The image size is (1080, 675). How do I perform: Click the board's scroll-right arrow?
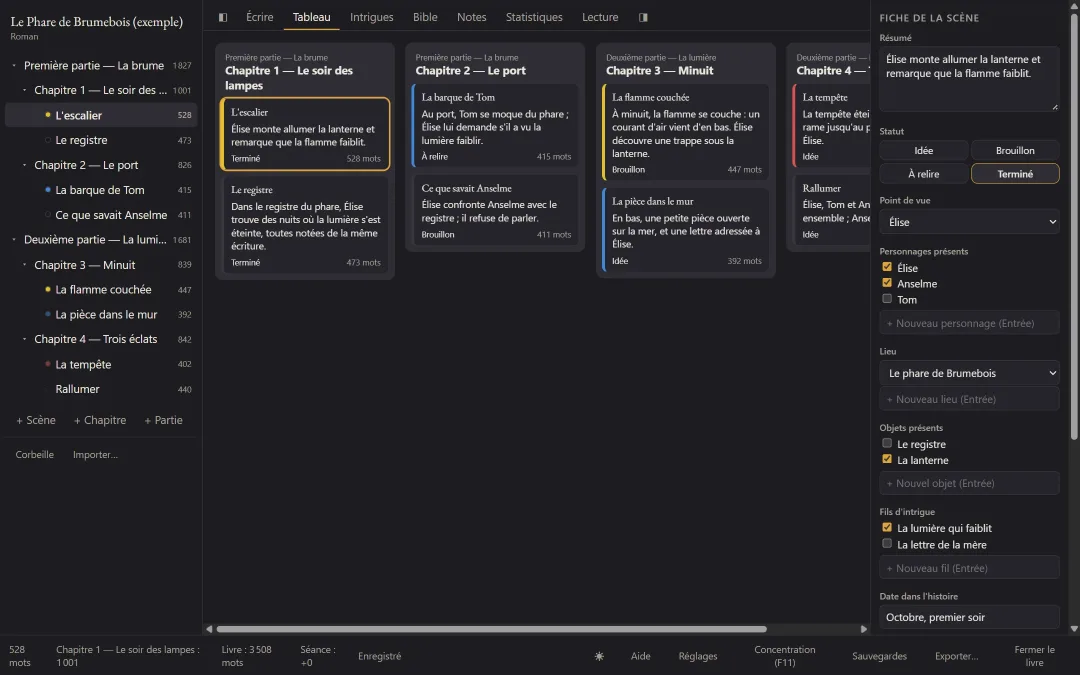864,629
